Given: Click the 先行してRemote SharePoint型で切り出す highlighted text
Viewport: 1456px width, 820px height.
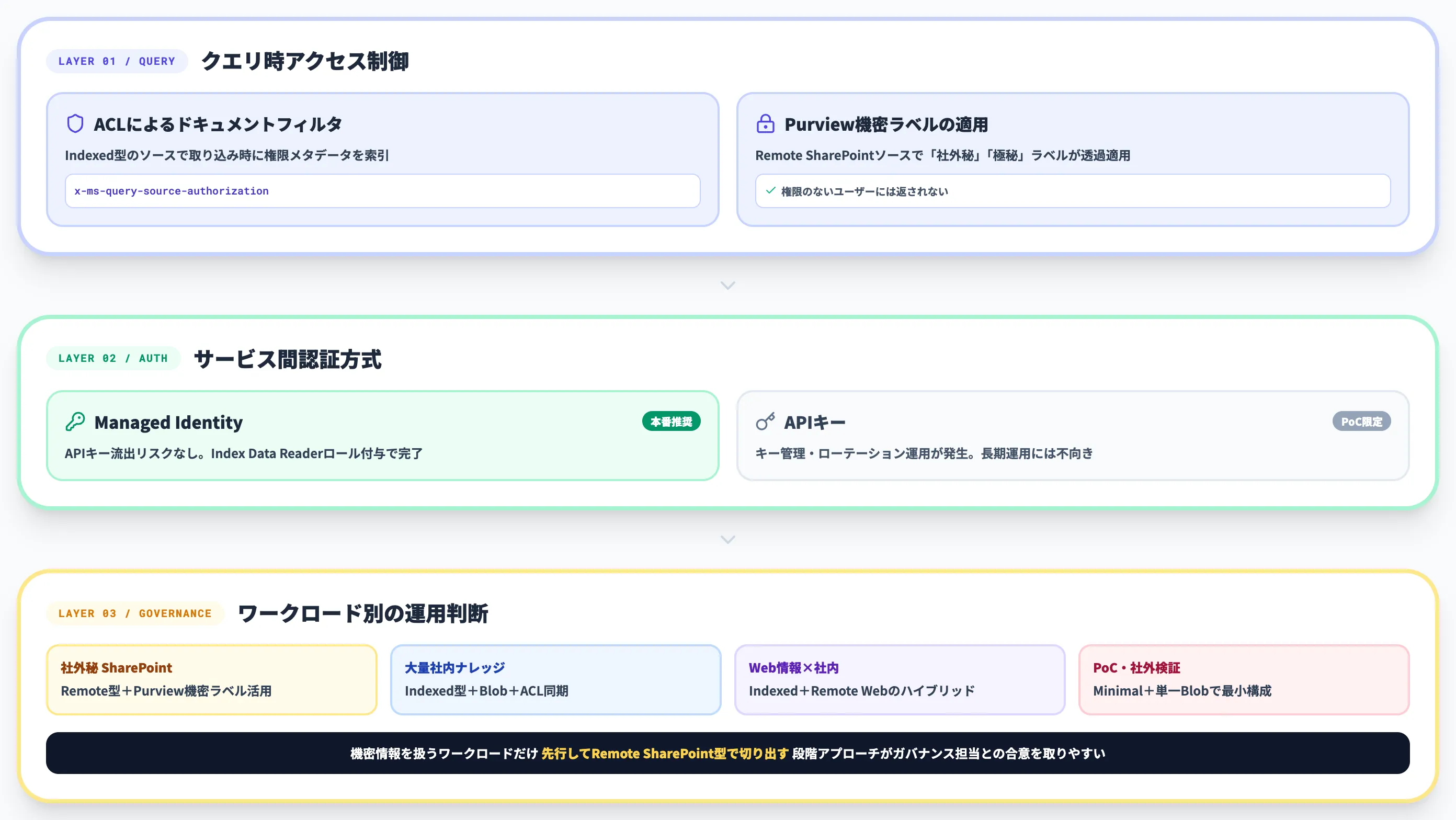Looking at the screenshot, I should (666, 753).
